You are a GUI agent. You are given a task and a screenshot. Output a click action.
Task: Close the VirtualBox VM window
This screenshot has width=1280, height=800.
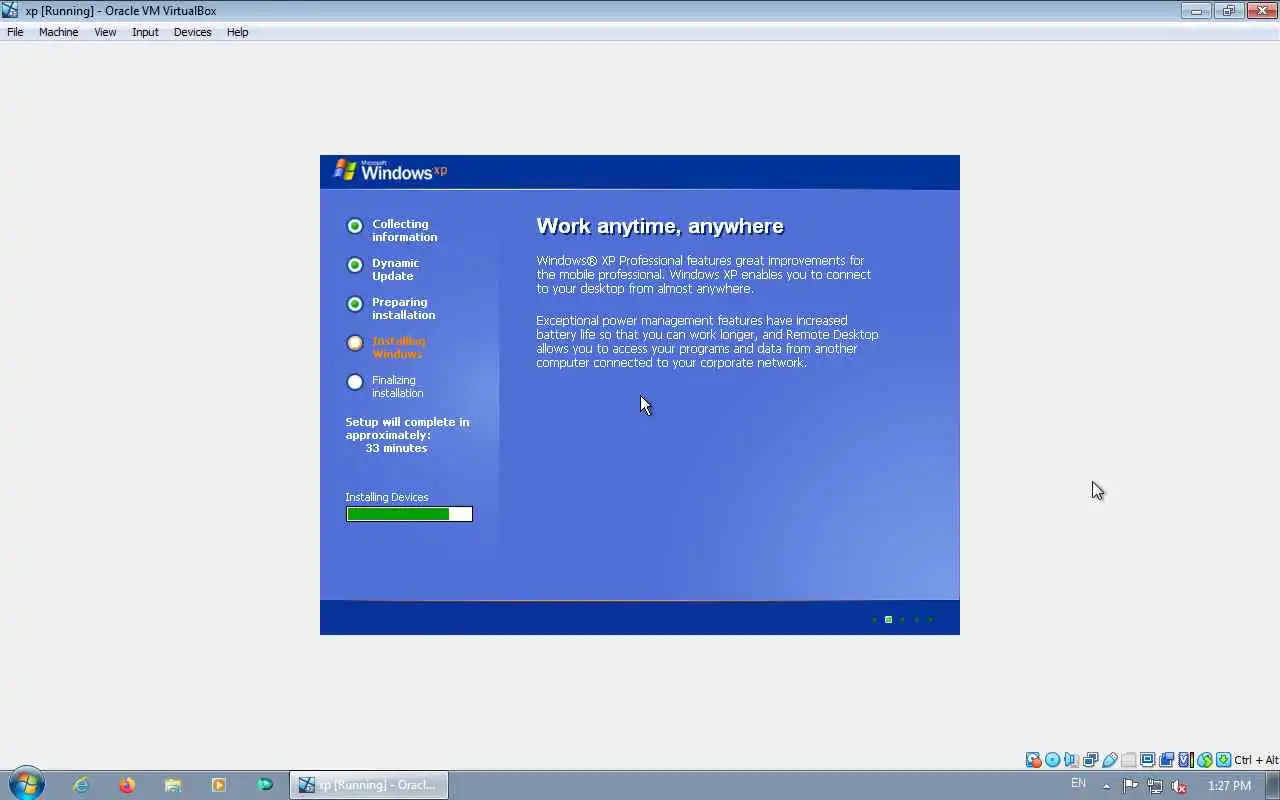[1260, 11]
